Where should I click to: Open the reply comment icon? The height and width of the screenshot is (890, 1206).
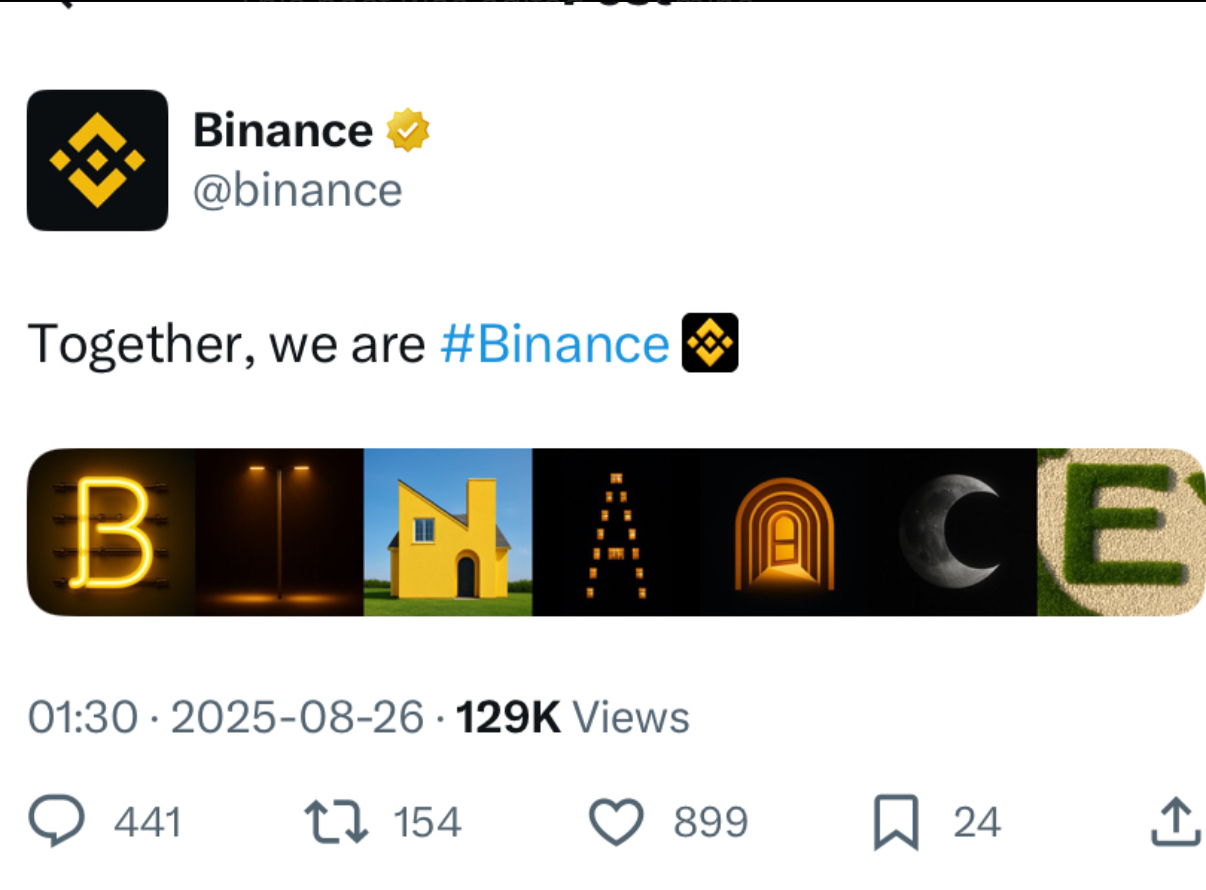59,822
